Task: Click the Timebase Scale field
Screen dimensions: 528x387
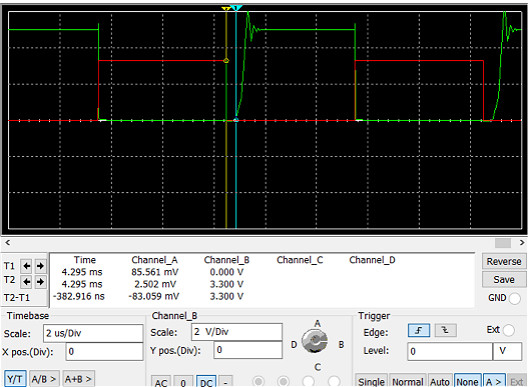Action: point(93,333)
